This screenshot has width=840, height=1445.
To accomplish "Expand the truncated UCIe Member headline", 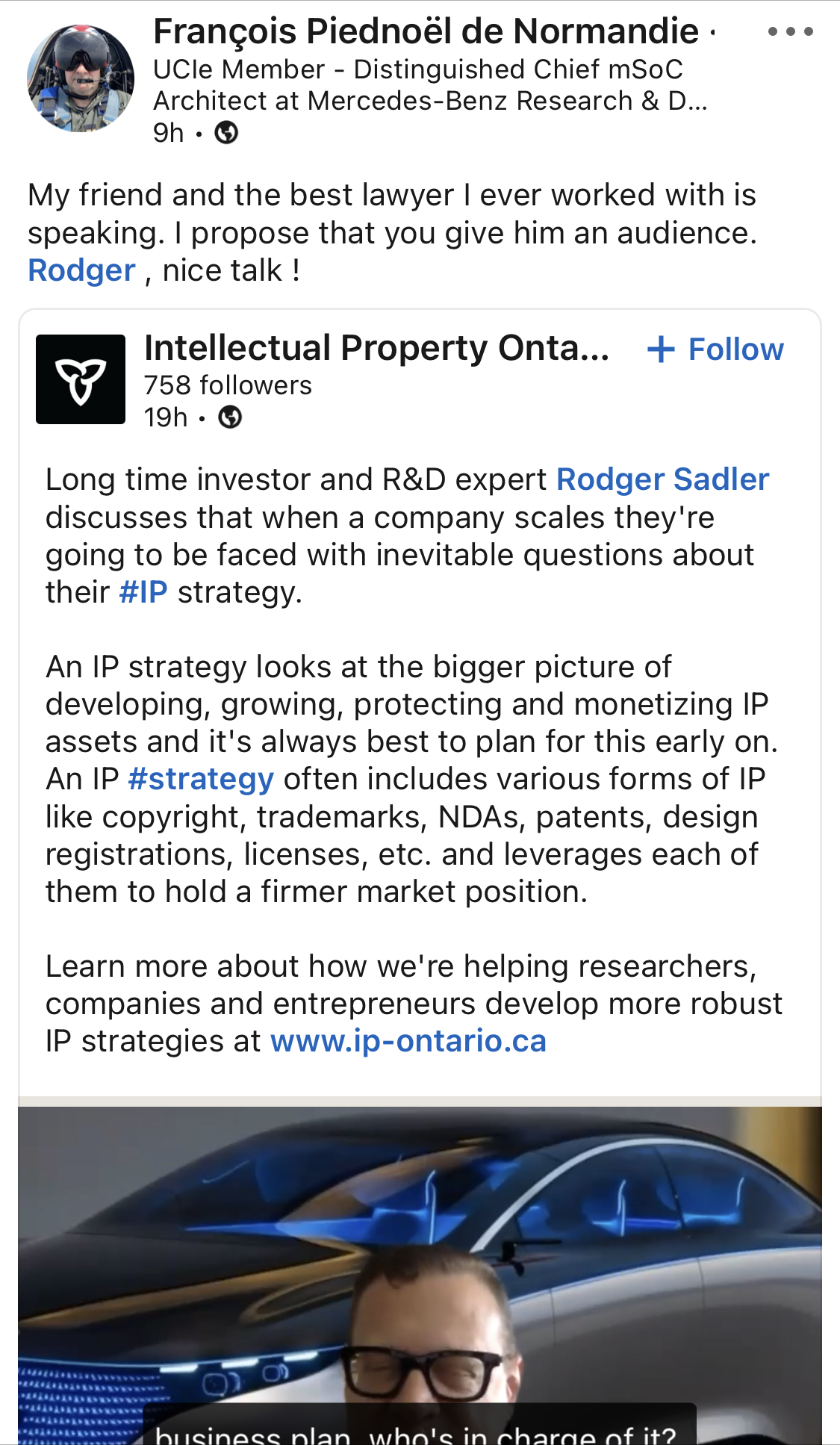I will point(430,85).
